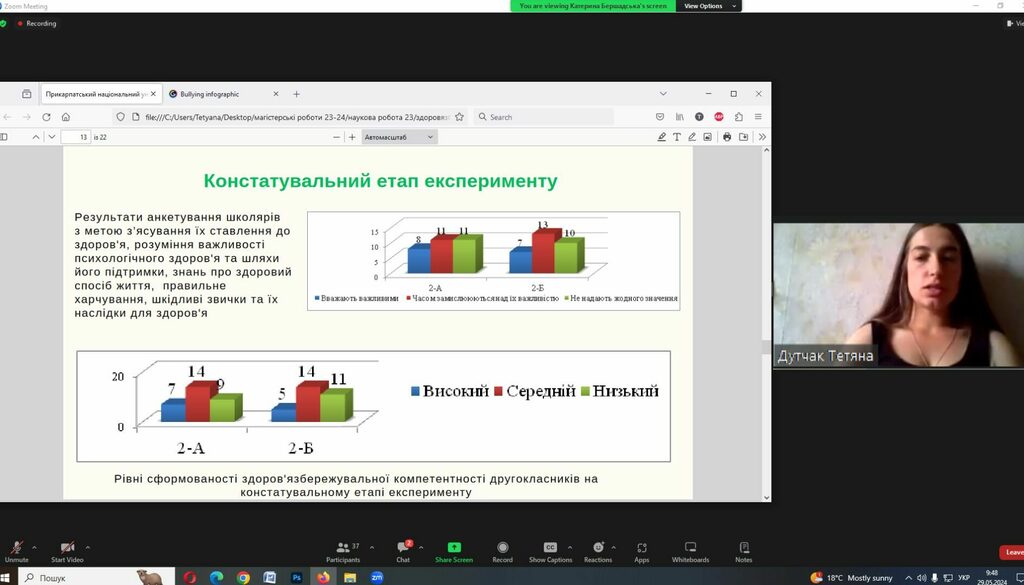Click the red Leave button

coord(1012,552)
